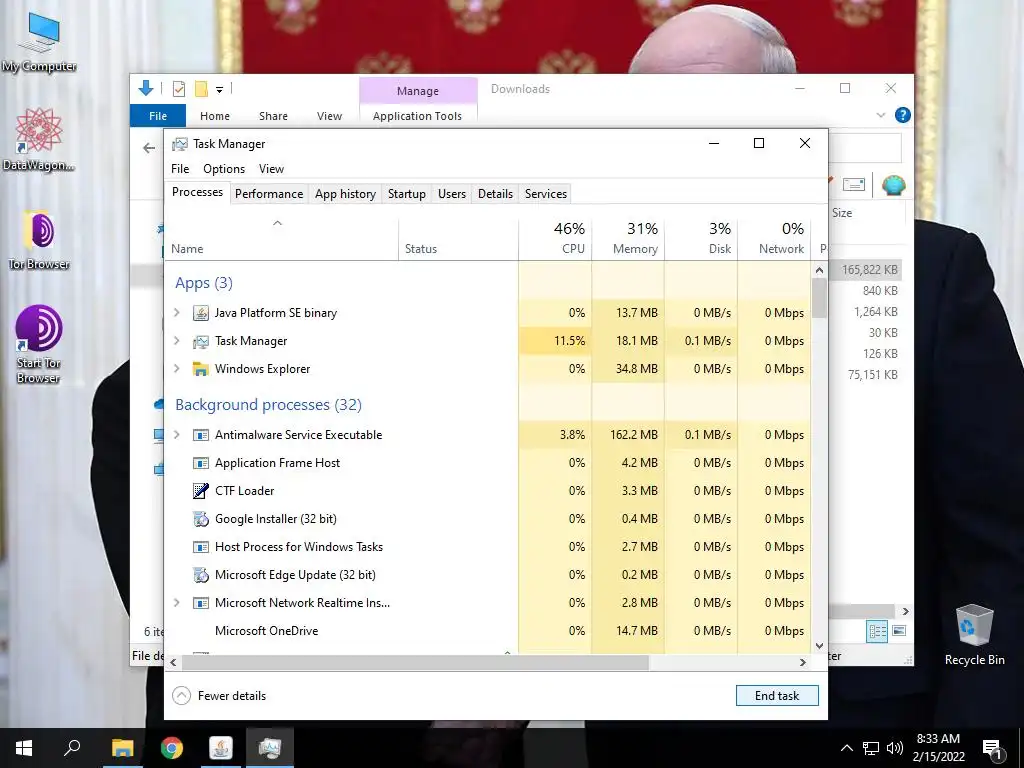Open the Task Manager File menu

point(180,169)
